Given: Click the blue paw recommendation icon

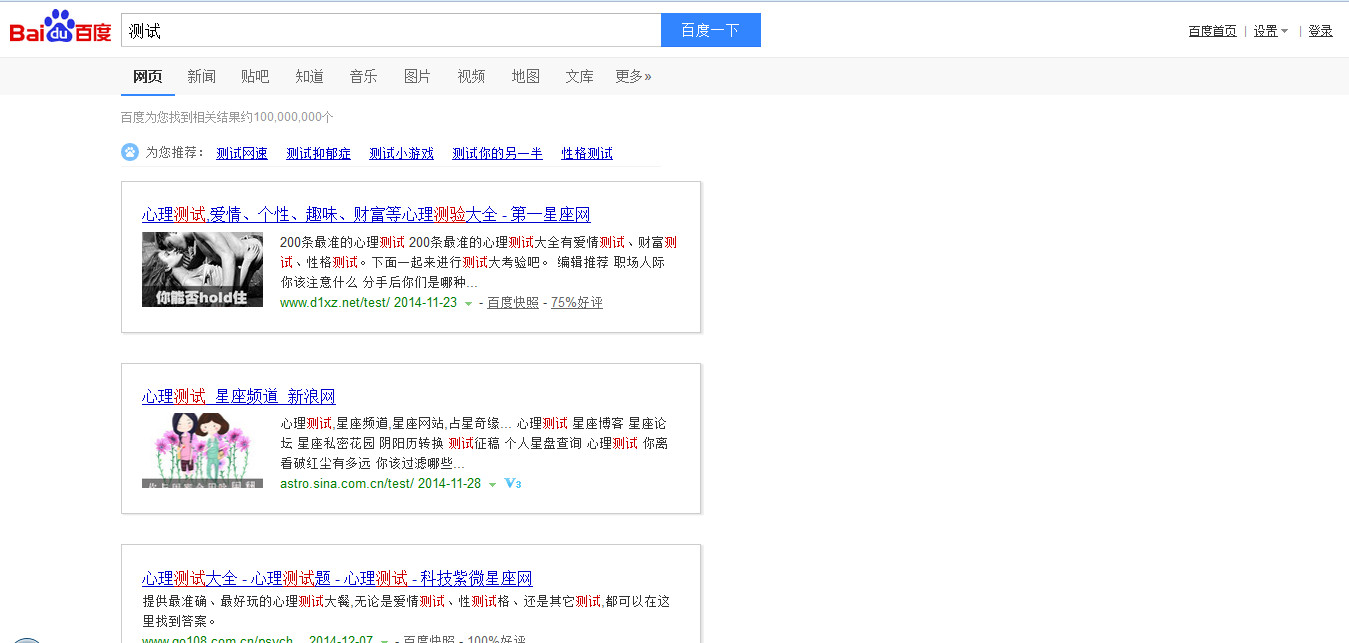Looking at the screenshot, I should (x=130, y=152).
